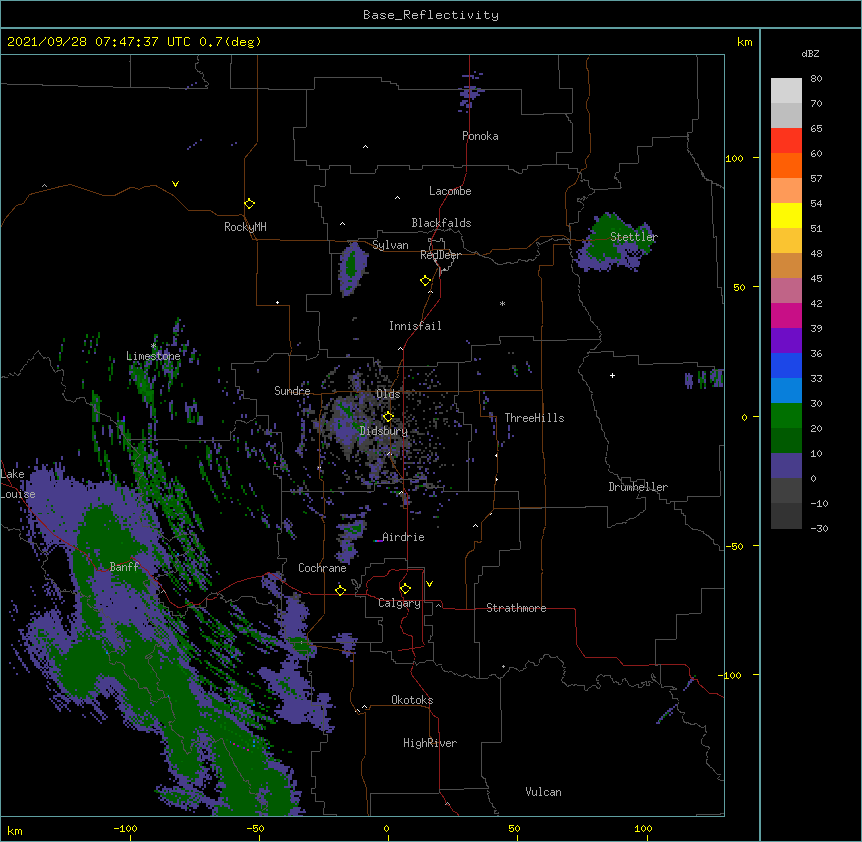
Task: Select the yellow 51-54 dBZ swatch
Action: (x=786, y=215)
